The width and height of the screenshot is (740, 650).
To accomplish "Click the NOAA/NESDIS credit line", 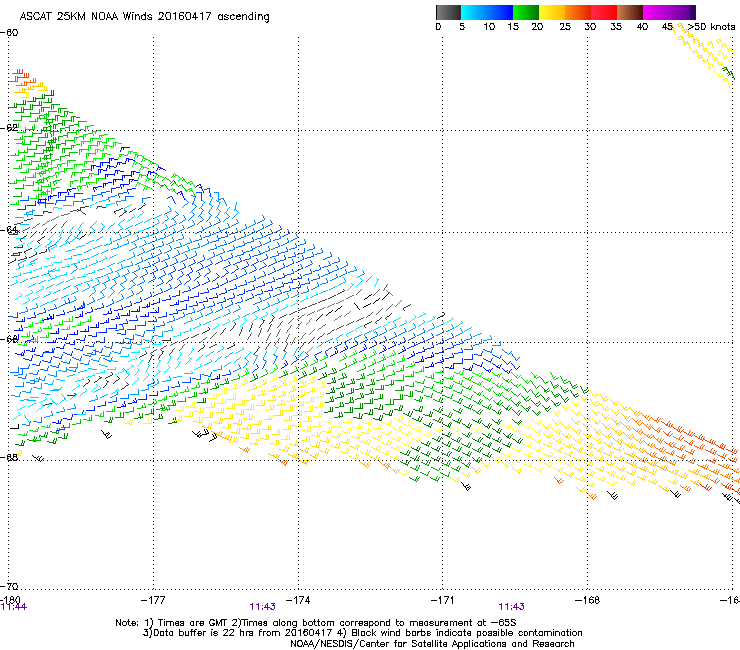I will click(432, 644).
